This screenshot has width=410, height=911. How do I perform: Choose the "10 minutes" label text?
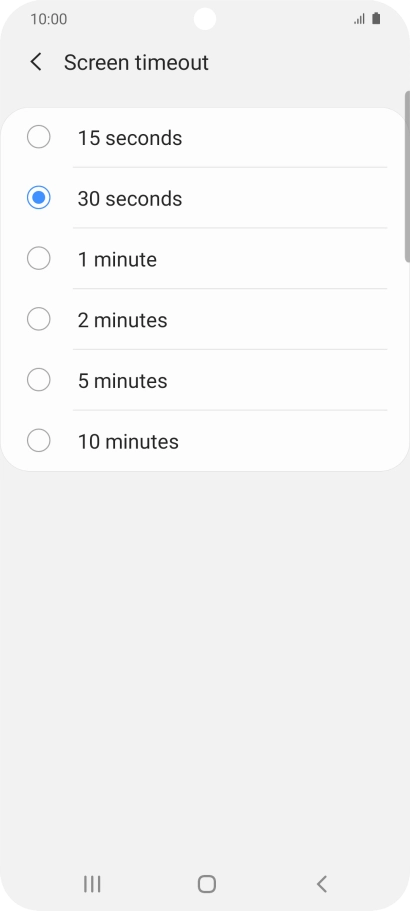click(x=128, y=442)
